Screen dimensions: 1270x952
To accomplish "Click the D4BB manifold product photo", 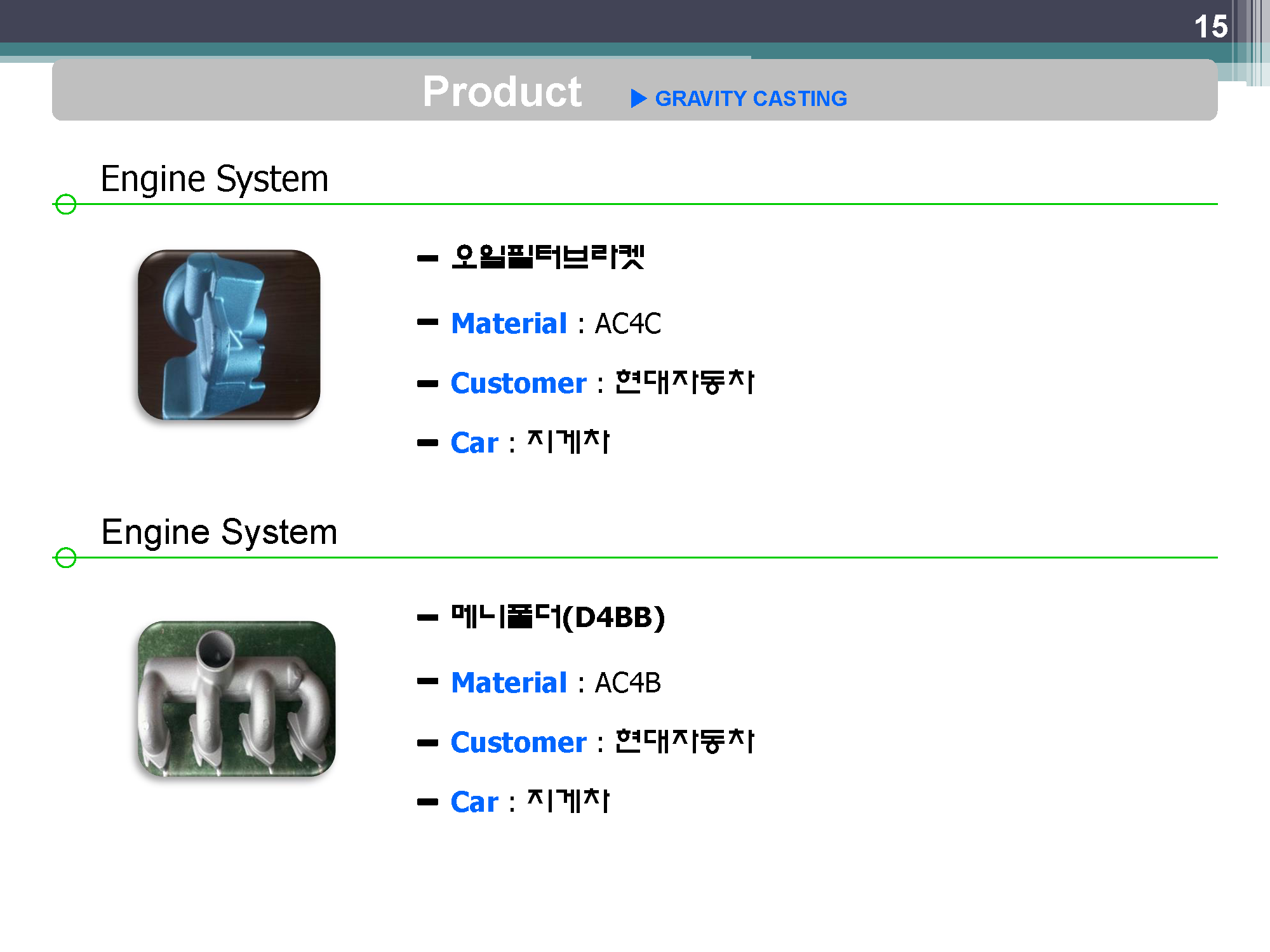I will pos(236,698).
